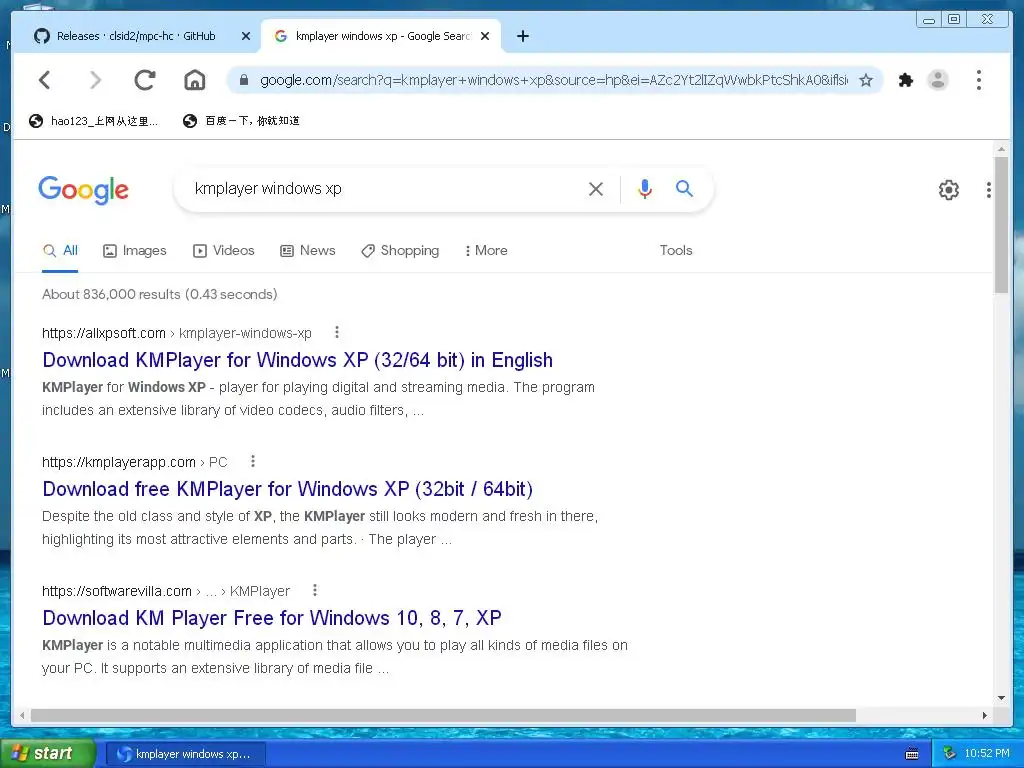This screenshot has height=768, width=1024.
Task: Click the browser address bar URL
Action: (554, 80)
